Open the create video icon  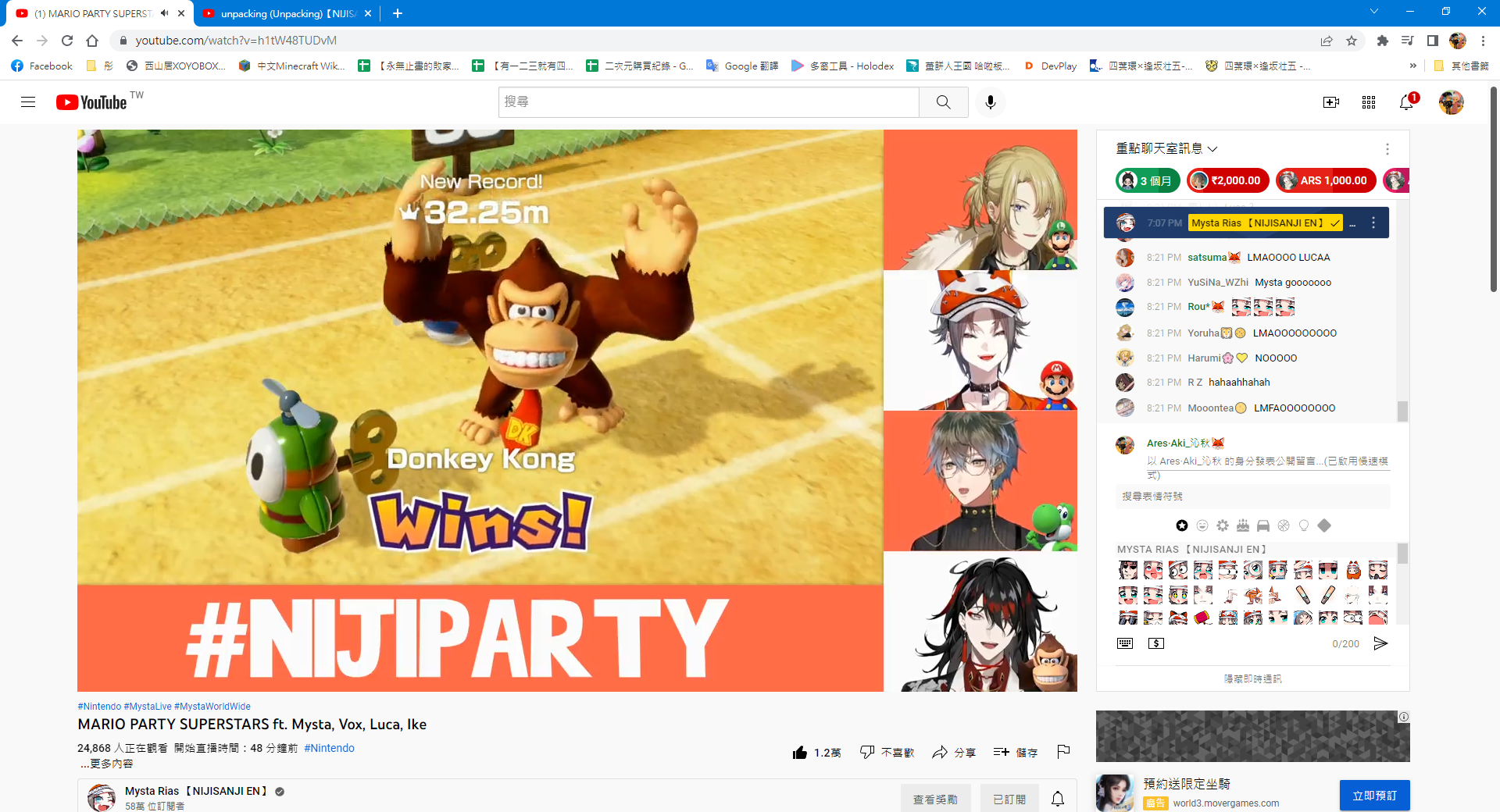(1331, 102)
